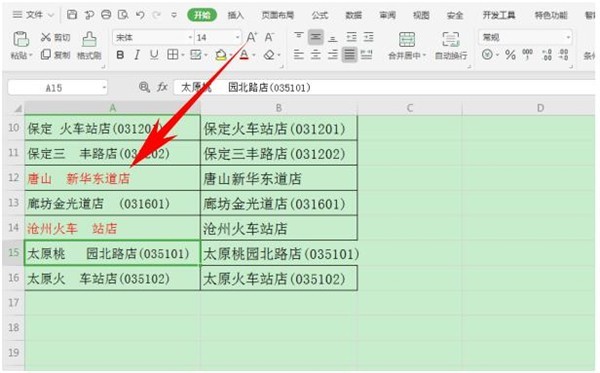Viewport: 600px width, 373px height.
Task: Click the fx insert function icon
Action: (162, 87)
